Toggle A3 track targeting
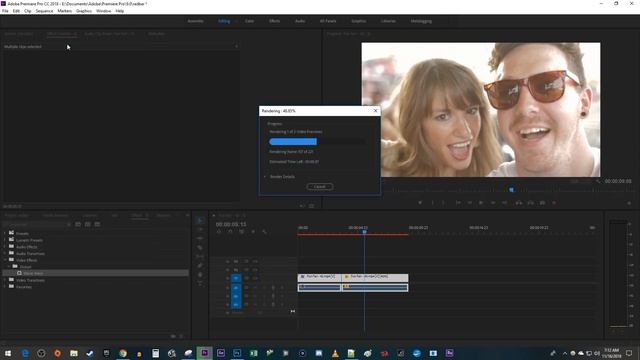The height and width of the screenshot is (360, 640). click(236, 304)
